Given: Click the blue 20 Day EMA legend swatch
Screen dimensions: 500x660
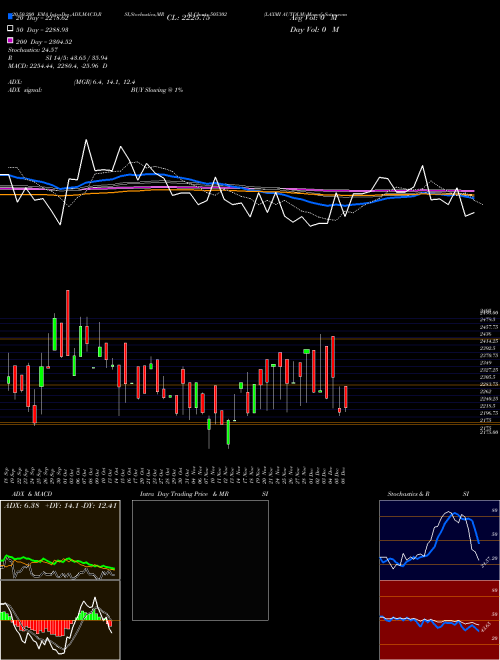Looking at the screenshot, I should [x=10, y=16].
